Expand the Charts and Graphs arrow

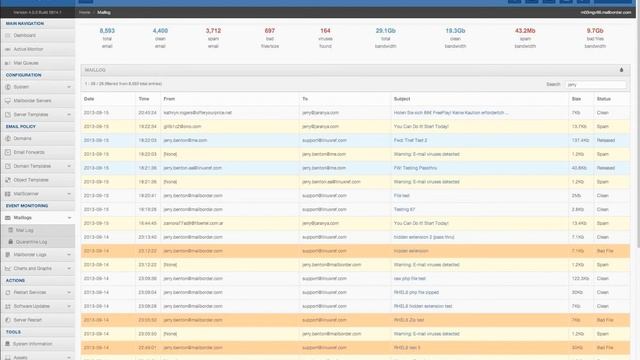(x=69, y=269)
